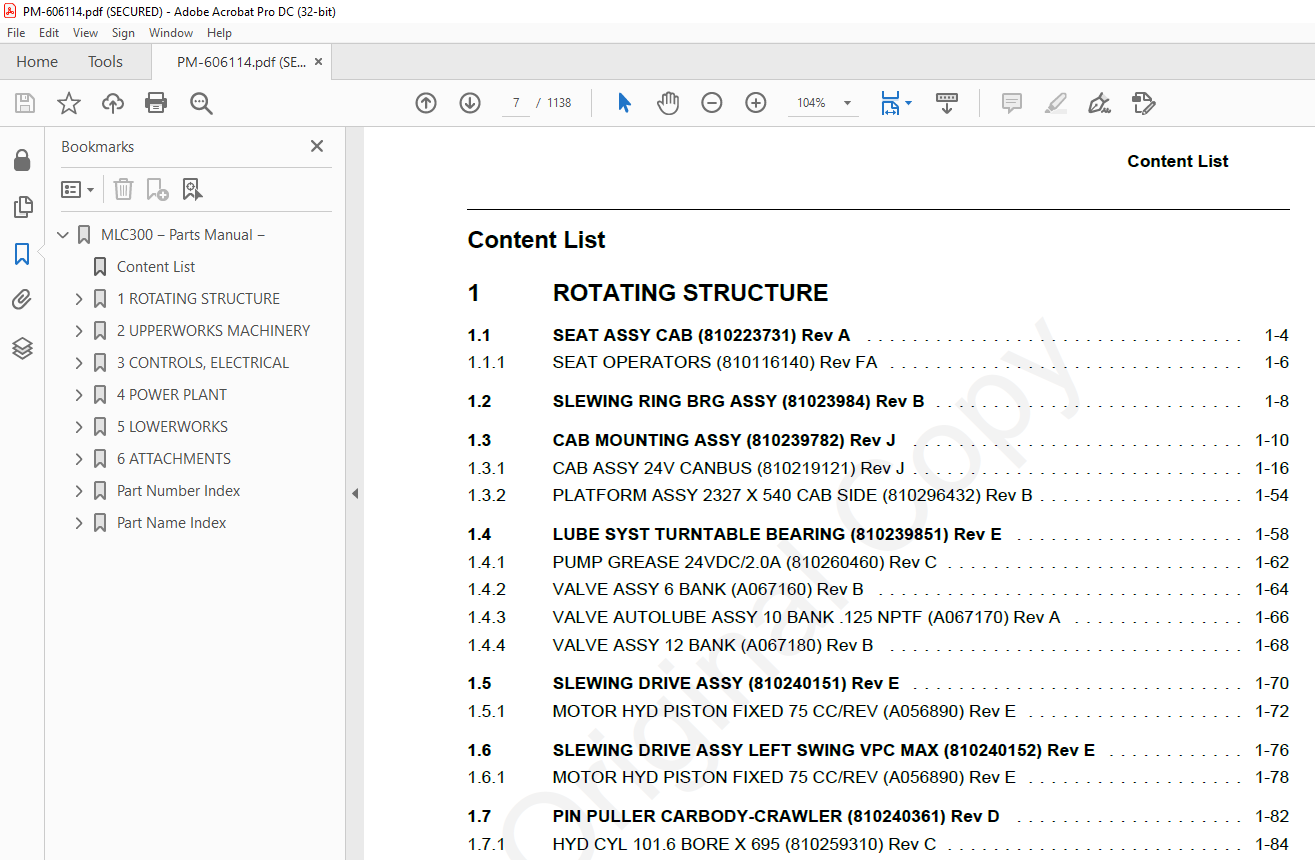
Task: Expand the 1 ROTATING STRUCTURE bookmark
Action: click(79, 299)
